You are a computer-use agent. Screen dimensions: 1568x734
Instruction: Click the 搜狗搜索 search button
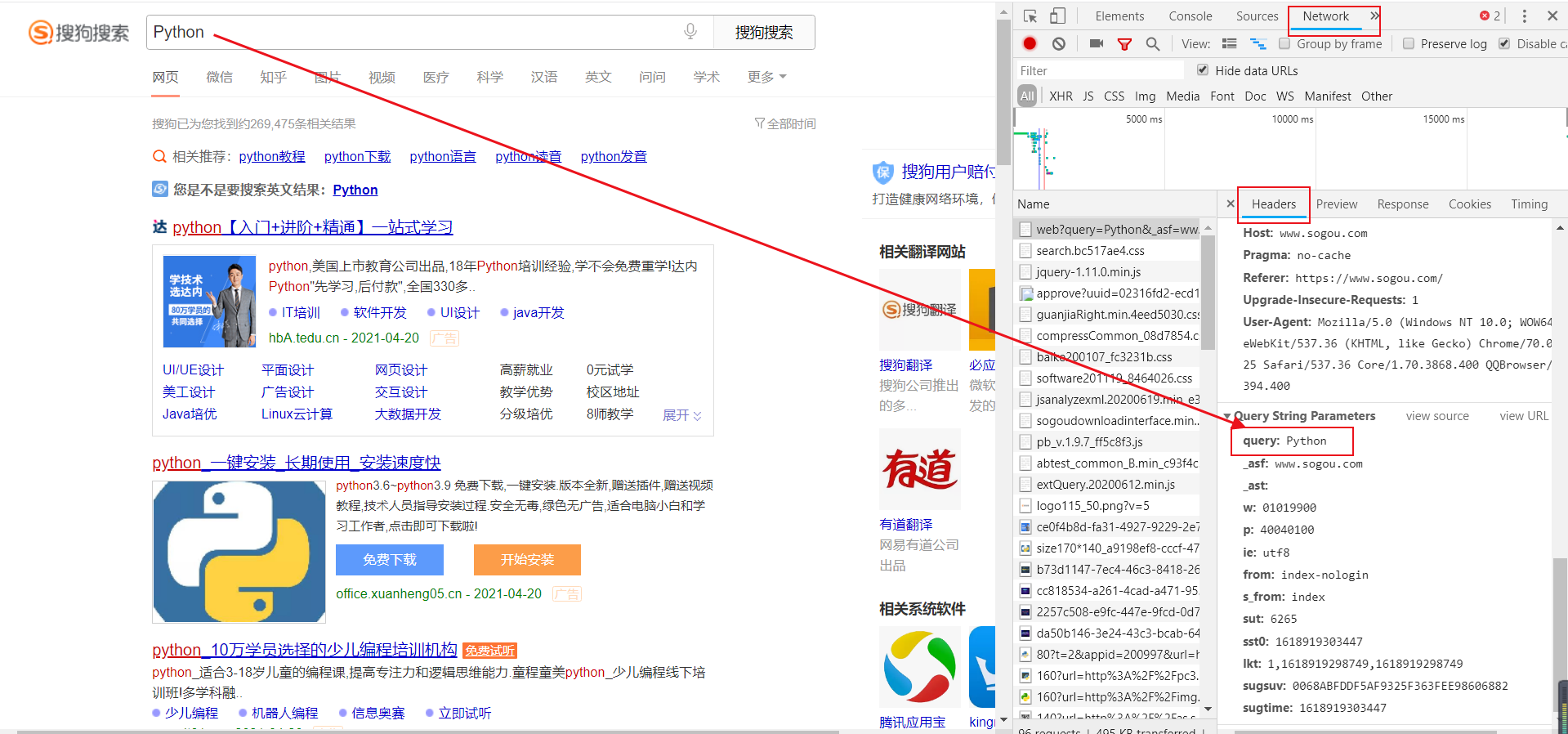coord(764,33)
